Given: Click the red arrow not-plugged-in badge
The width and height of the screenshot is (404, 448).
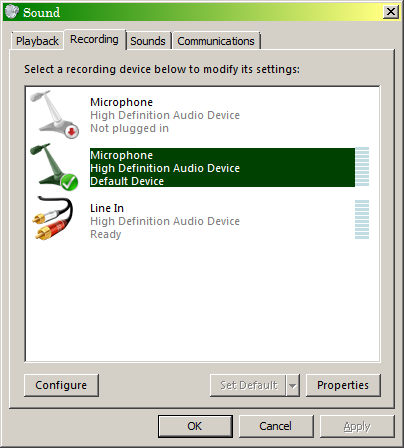Looking at the screenshot, I should [71, 131].
